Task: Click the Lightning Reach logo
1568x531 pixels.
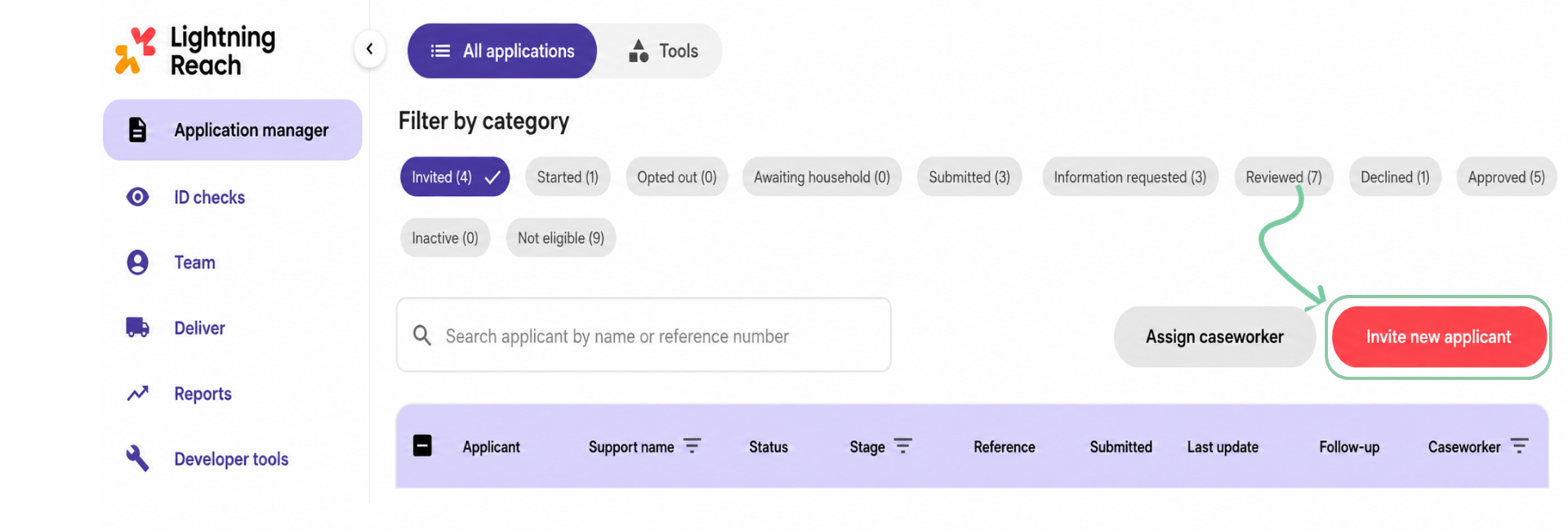Action: tap(195, 51)
